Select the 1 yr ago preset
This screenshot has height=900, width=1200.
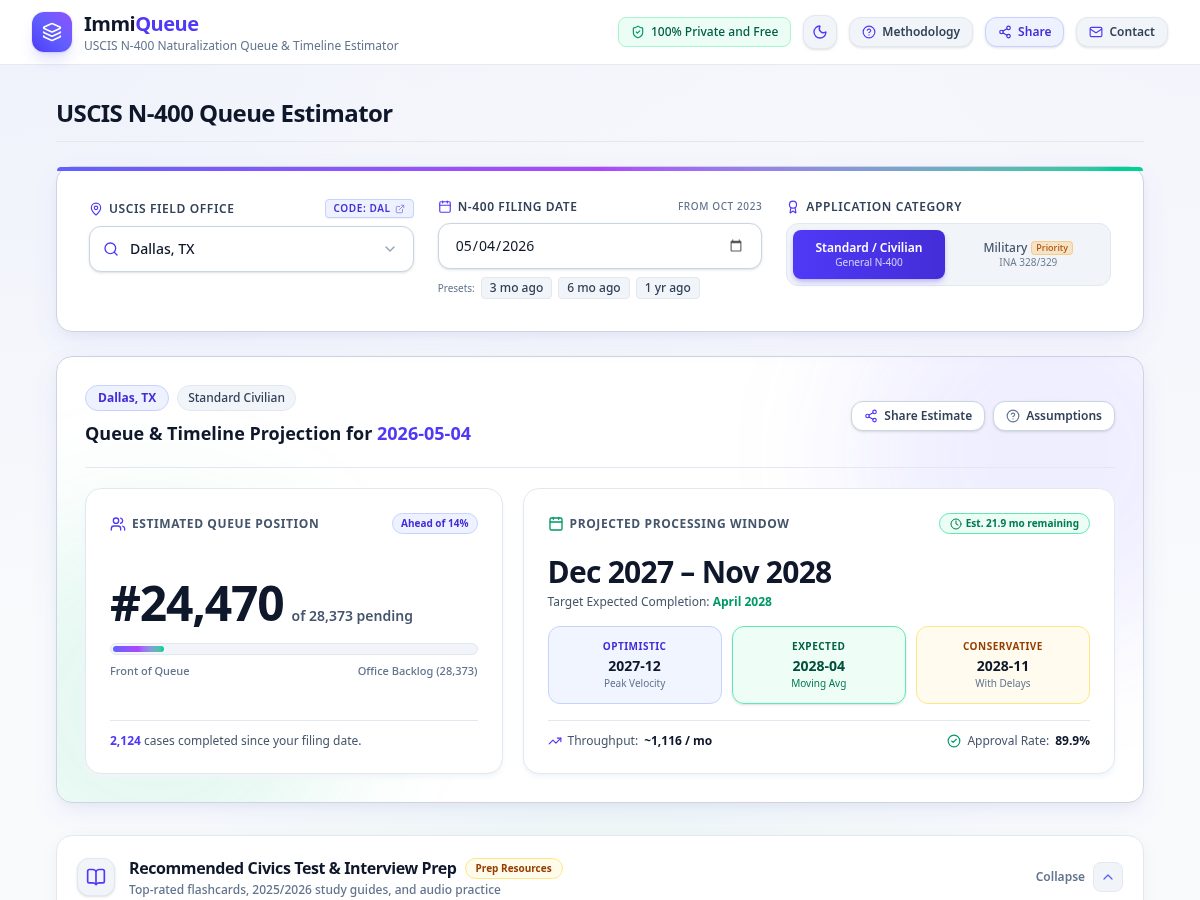coord(668,288)
